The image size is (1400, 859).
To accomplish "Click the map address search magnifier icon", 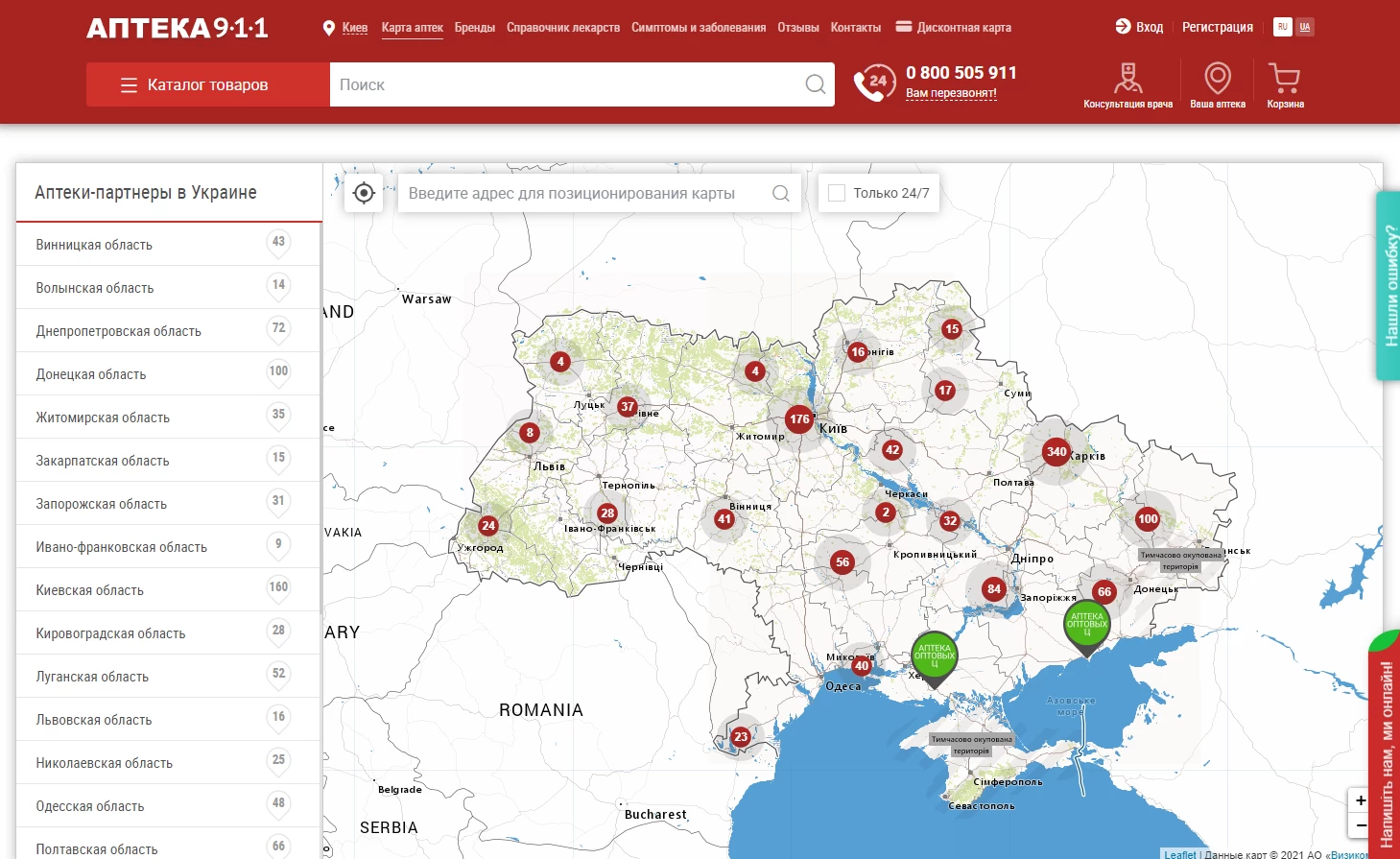I will (x=781, y=193).
